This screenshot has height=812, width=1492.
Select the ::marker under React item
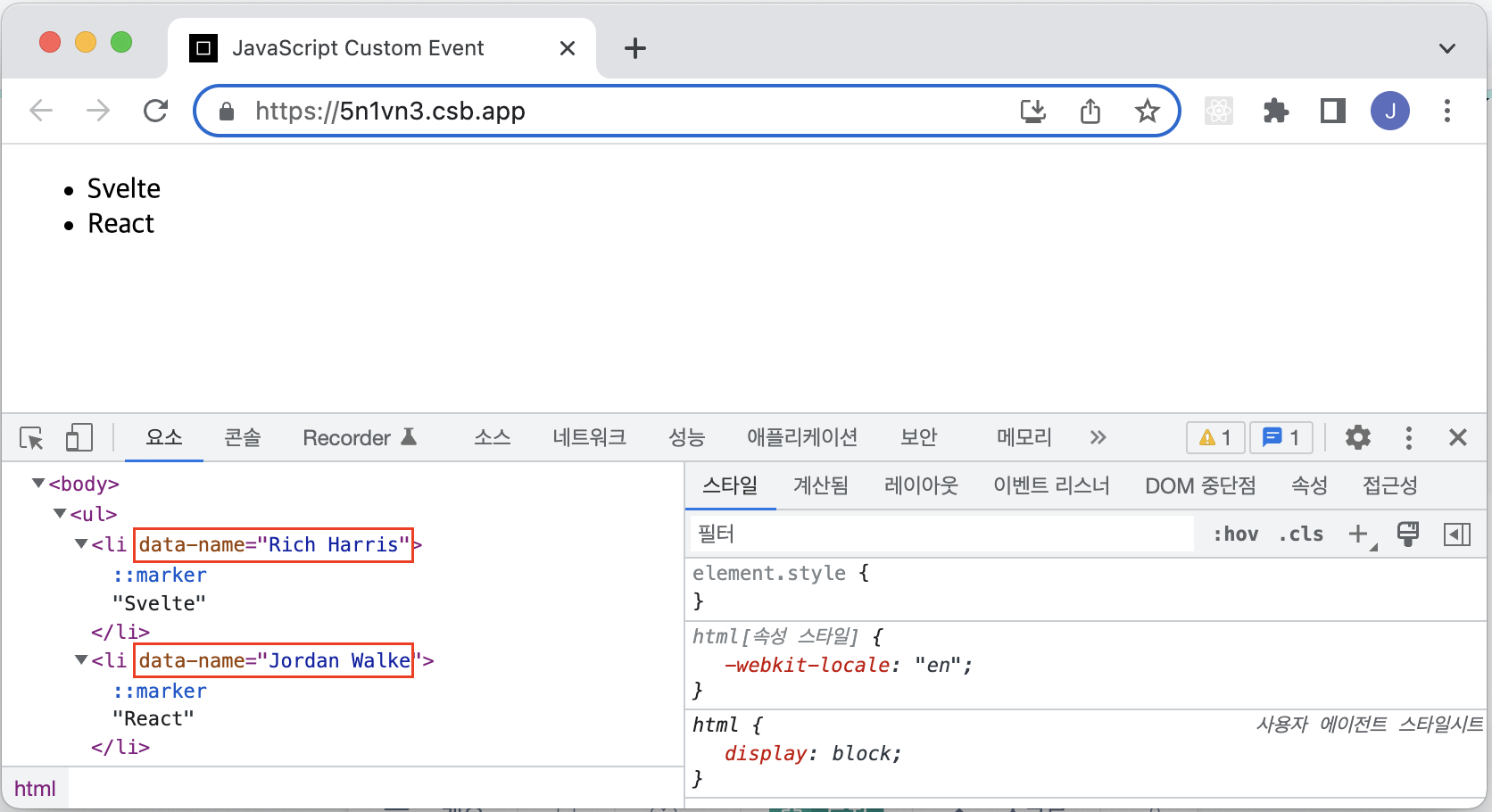tap(160, 691)
